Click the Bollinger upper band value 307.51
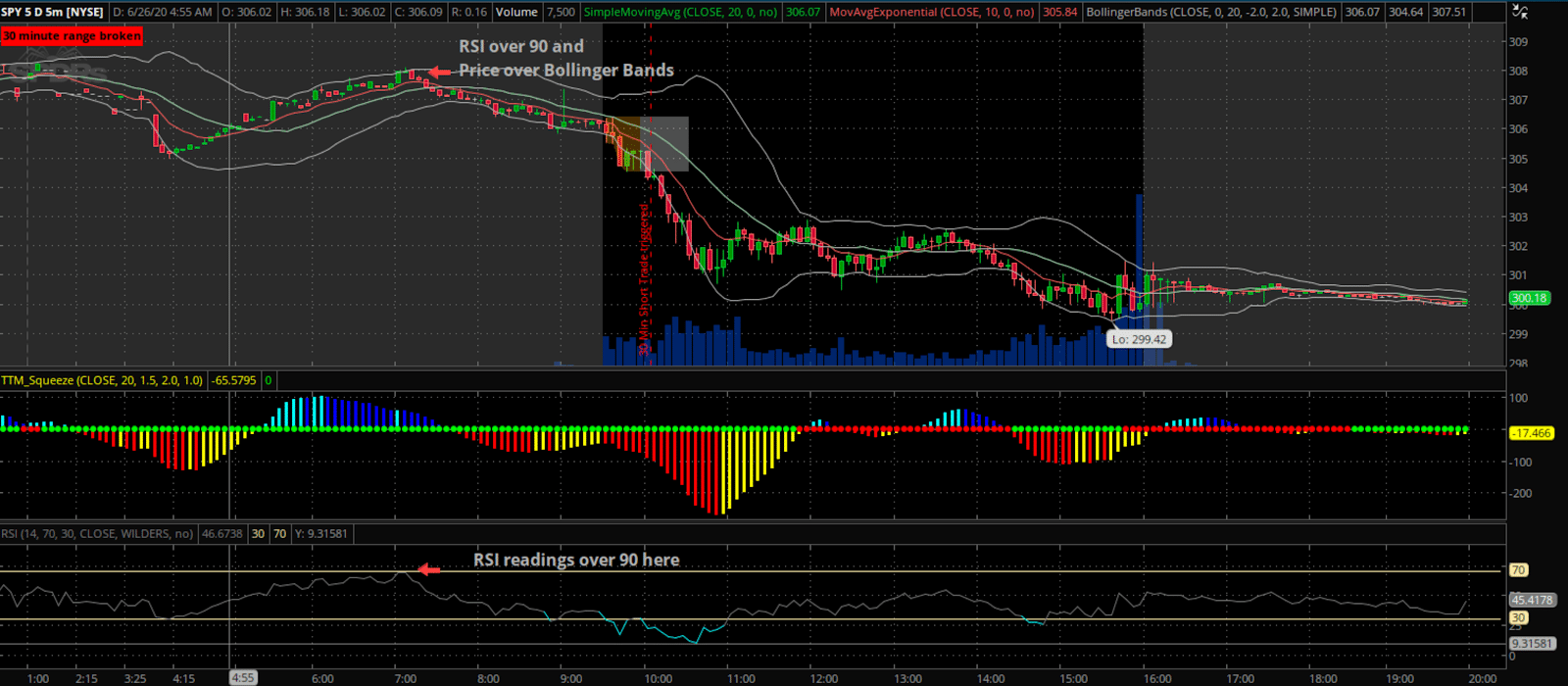Image resolution: width=1568 pixels, height=686 pixels. click(x=1449, y=12)
